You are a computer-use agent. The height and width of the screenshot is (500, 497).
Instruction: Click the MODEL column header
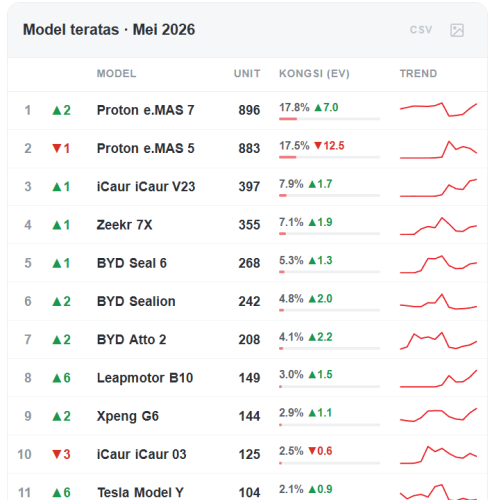(x=116, y=73)
